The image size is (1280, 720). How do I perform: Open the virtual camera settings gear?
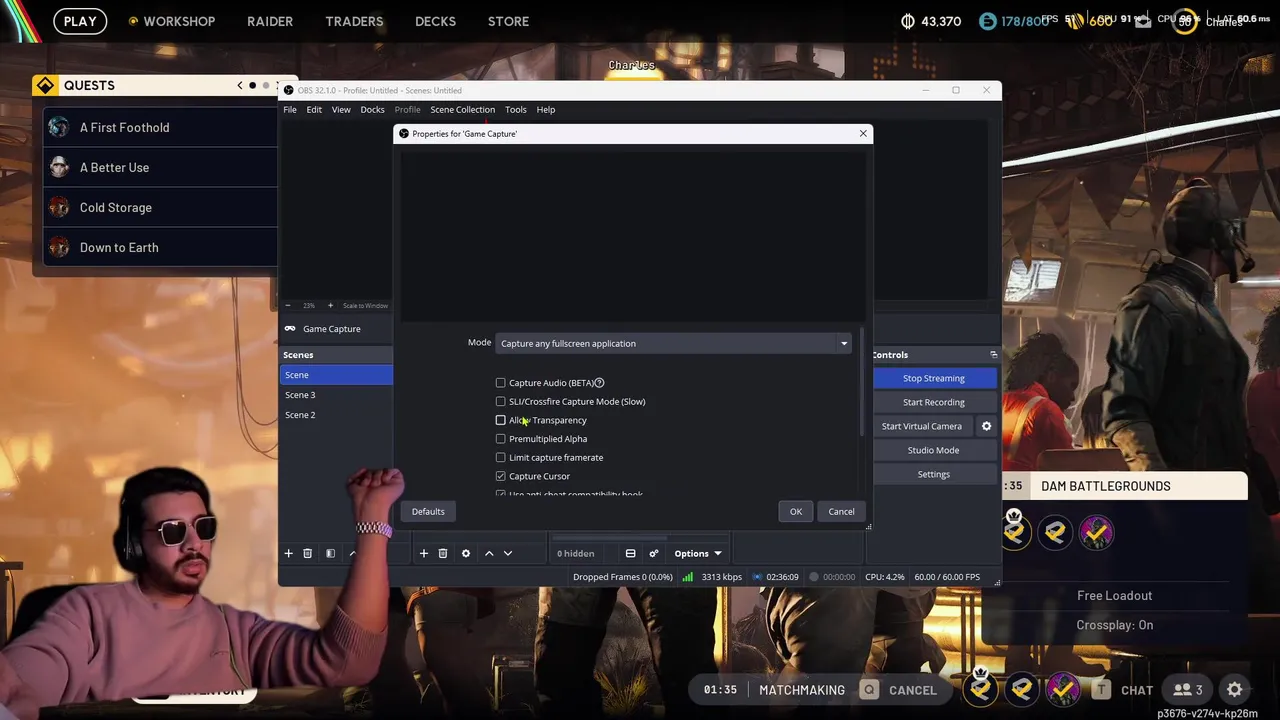(x=986, y=426)
